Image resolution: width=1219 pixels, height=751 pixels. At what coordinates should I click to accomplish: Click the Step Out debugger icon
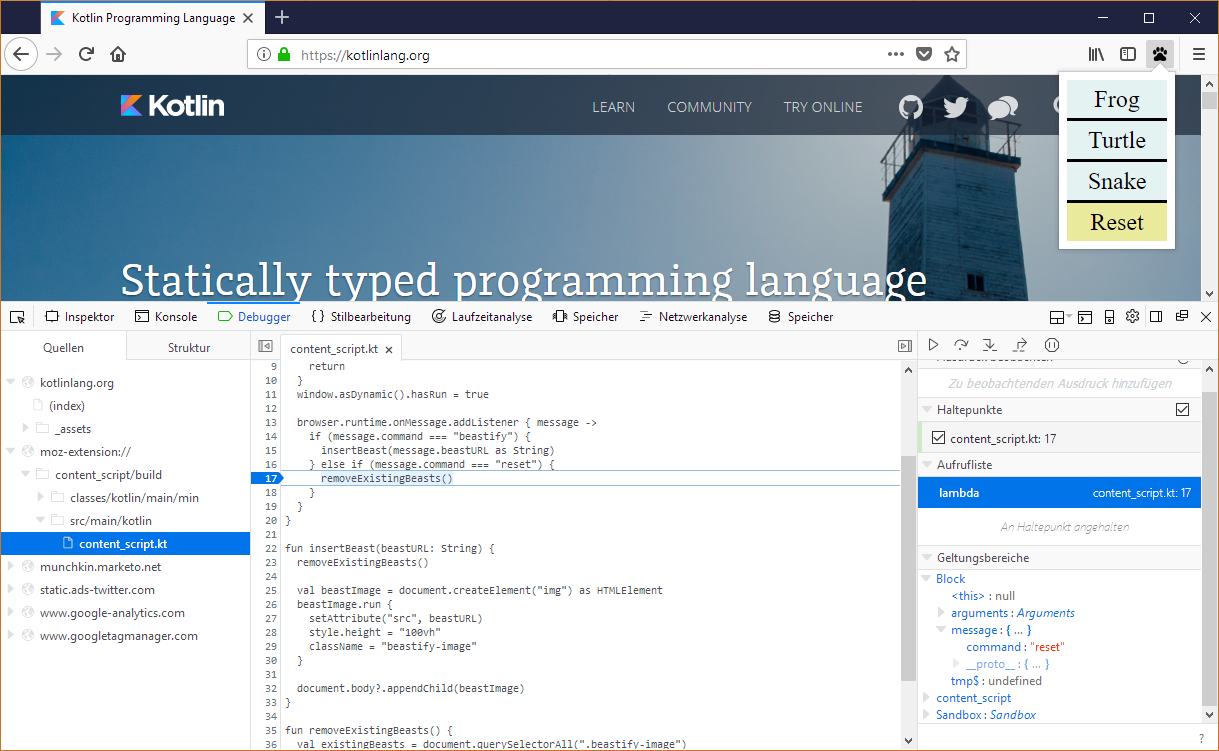pos(1020,345)
